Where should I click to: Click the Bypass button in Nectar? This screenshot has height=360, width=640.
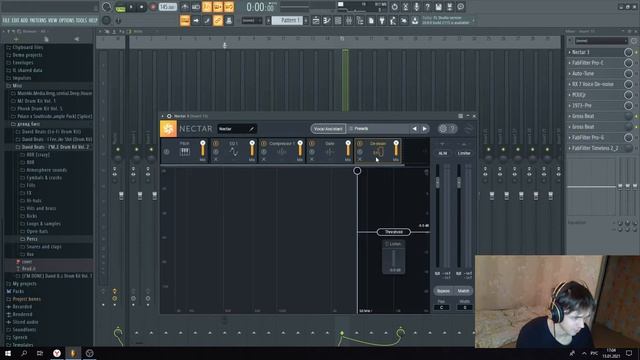443,291
